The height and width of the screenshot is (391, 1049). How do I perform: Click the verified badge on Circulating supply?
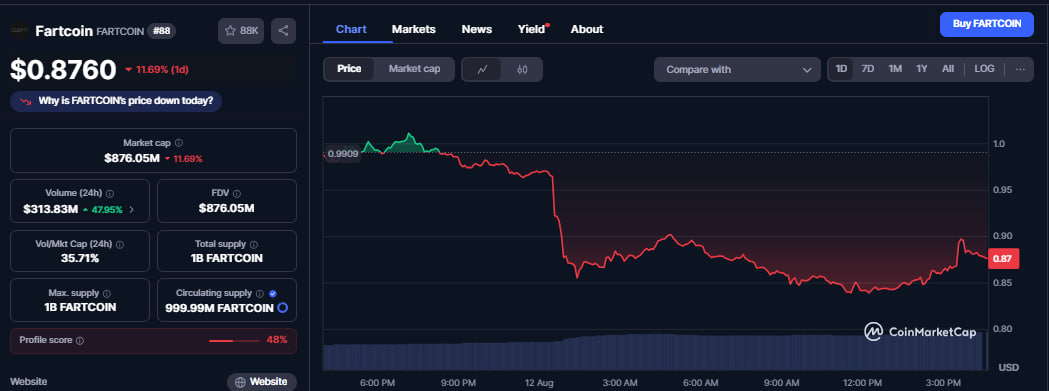point(272,294)
